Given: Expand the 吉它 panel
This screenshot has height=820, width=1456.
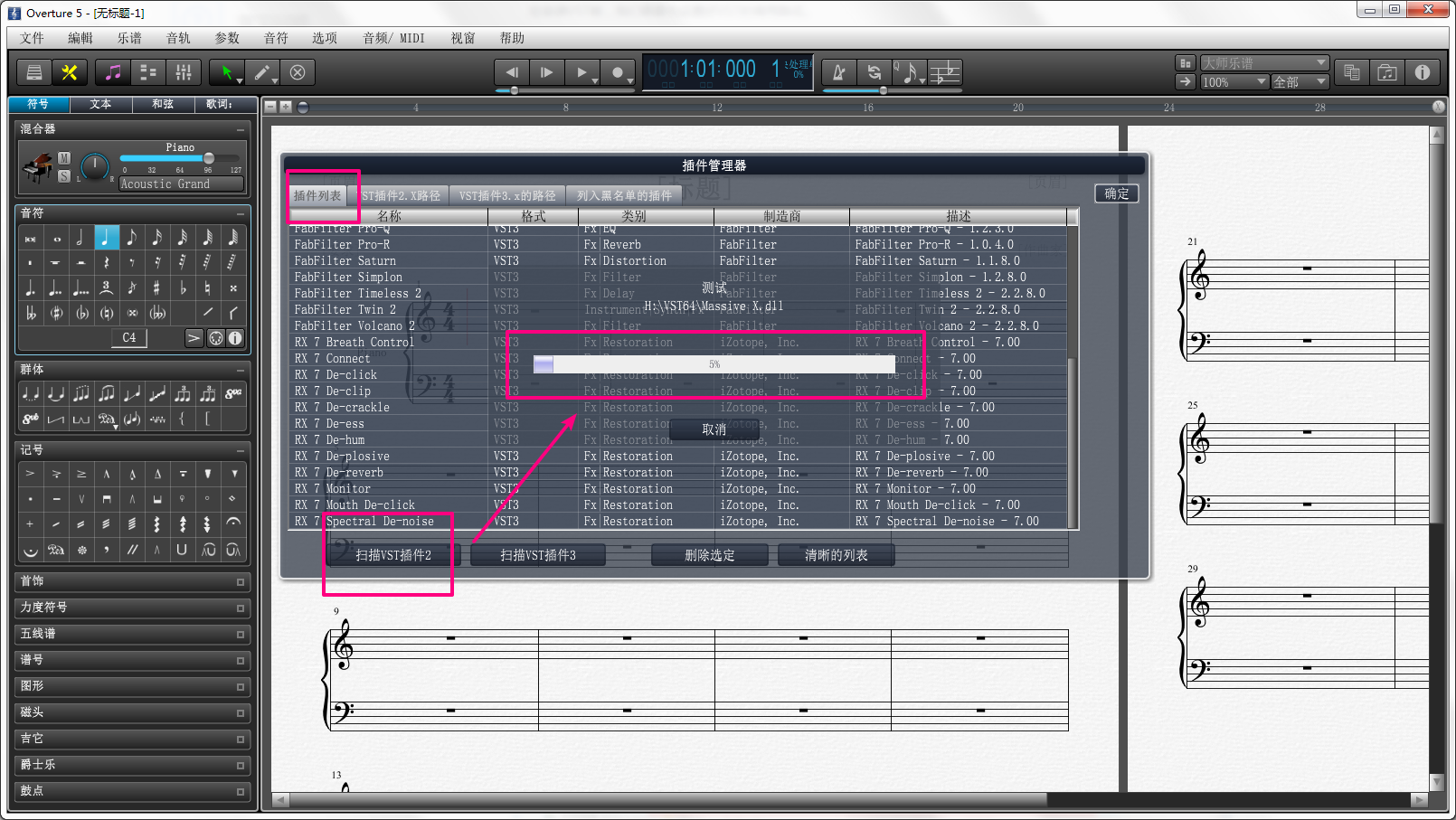Looking at the screenshot, I should pyautogui.click(x=132, y=739).
